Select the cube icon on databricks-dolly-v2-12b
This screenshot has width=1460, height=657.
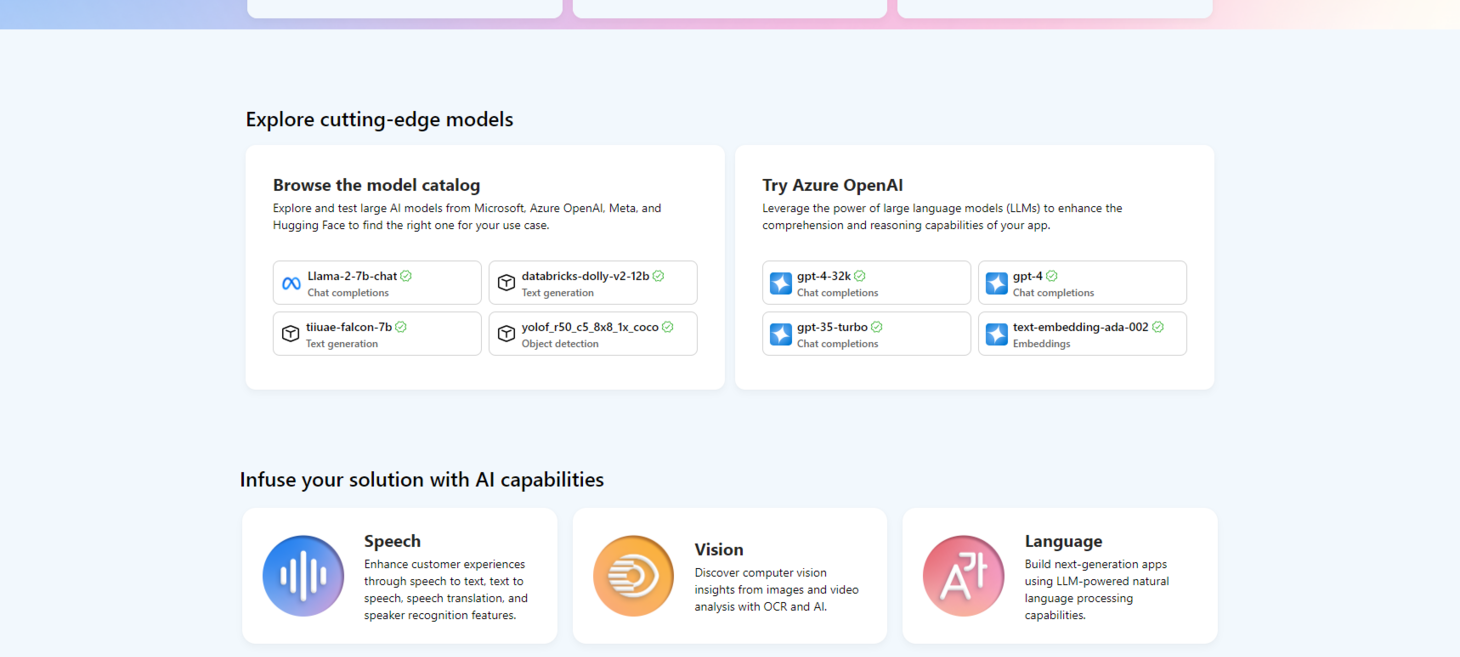(506, 282)
